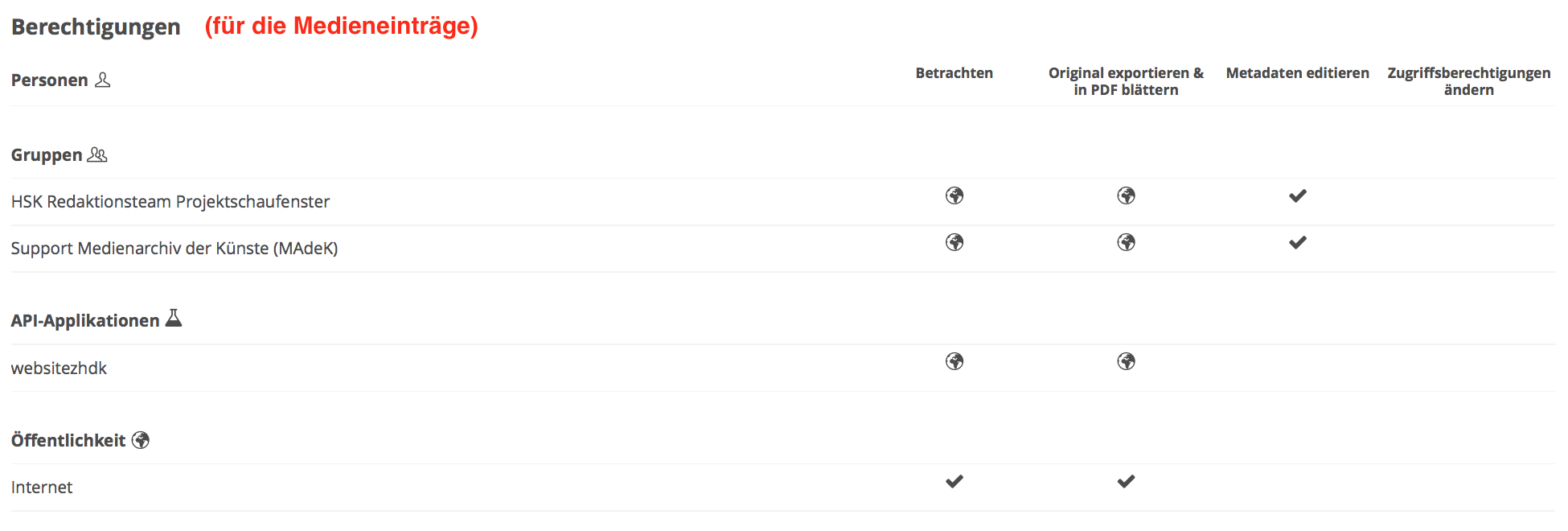Screen dimensions: 1568x531
Task: Click the person icon next to Personen
Action: pyautogui.click(x=103, y=80)
